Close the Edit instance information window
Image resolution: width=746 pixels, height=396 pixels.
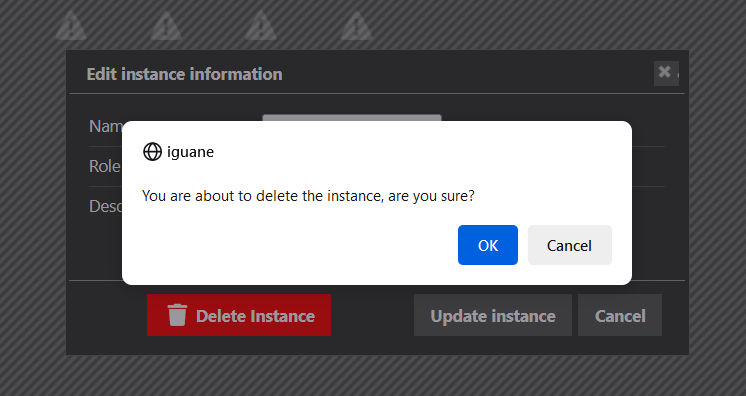(666, 73)
